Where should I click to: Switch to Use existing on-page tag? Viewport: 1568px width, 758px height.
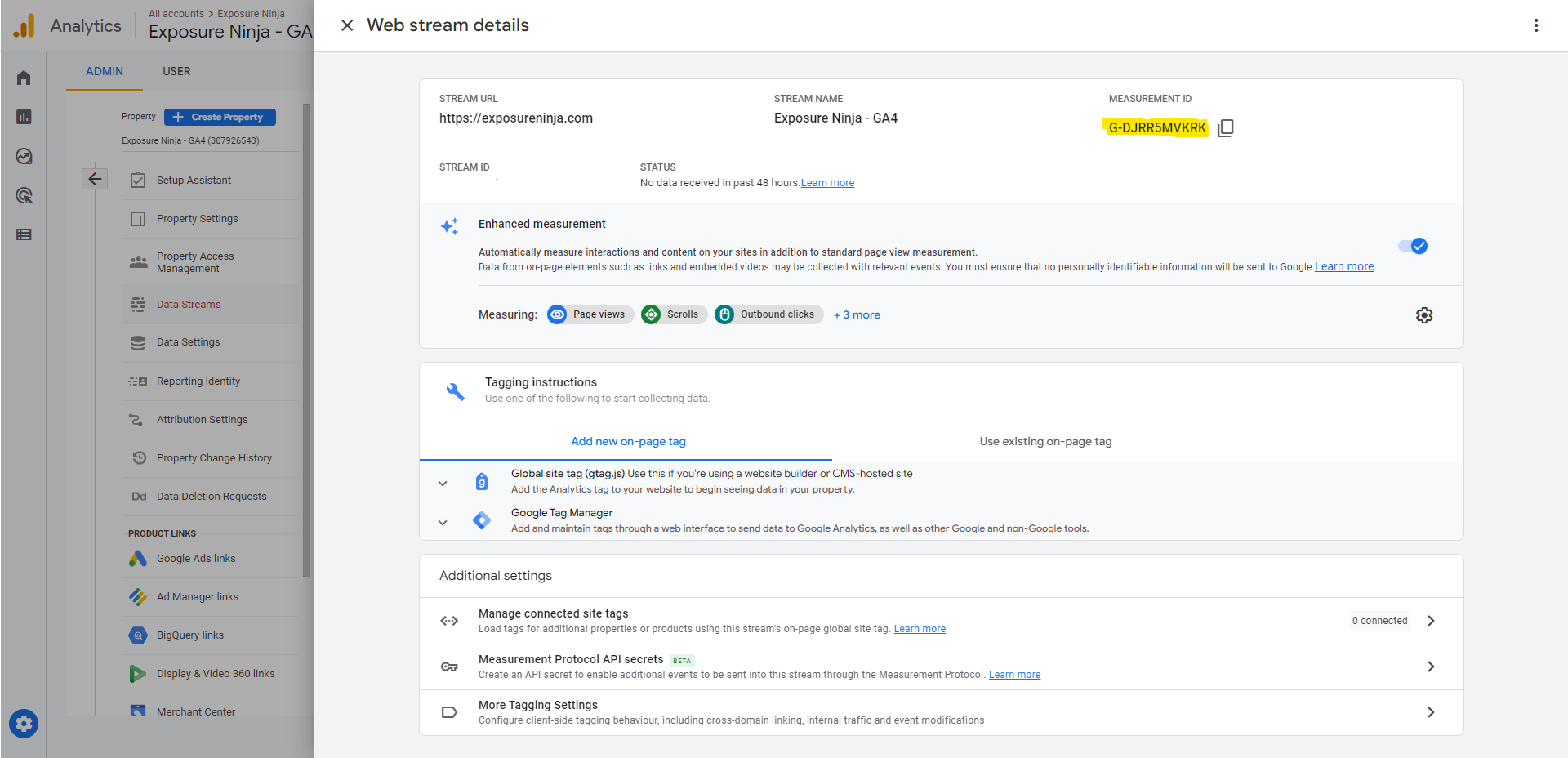point(1045,441)
